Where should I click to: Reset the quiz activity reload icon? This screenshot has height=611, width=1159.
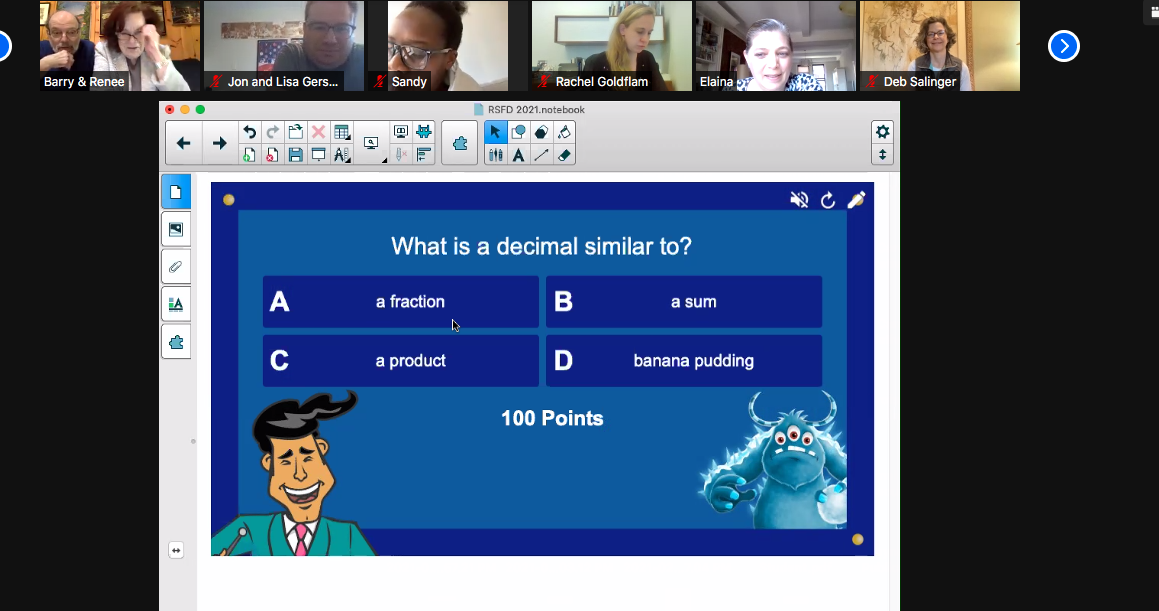pyautogui.click(x=828, y=199)
